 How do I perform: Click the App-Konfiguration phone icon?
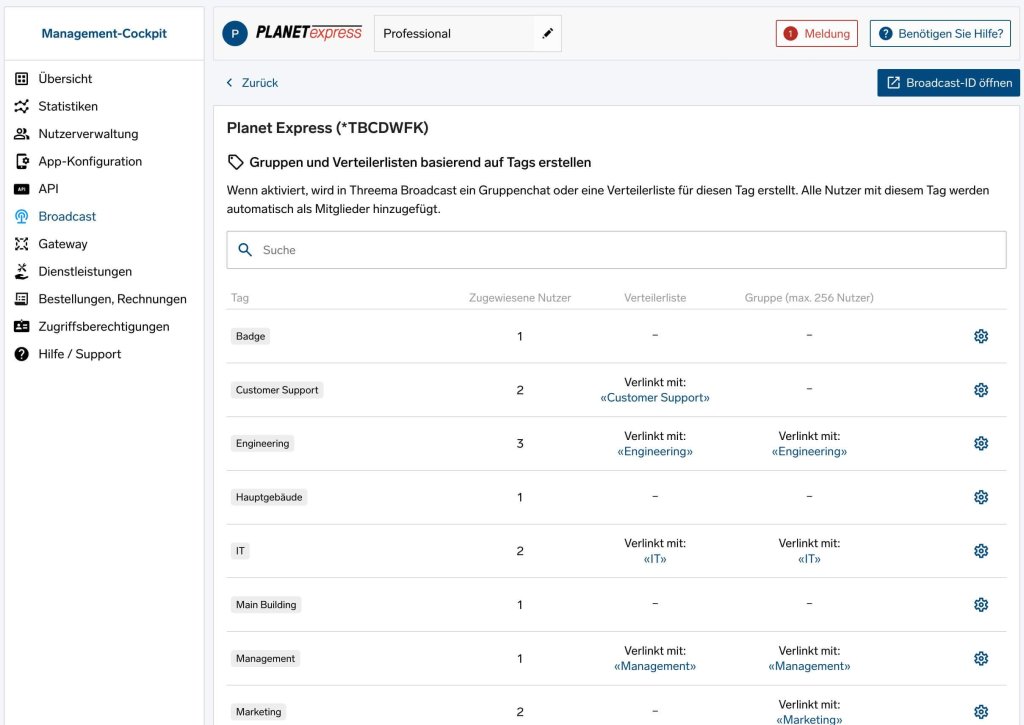(23, 161)
